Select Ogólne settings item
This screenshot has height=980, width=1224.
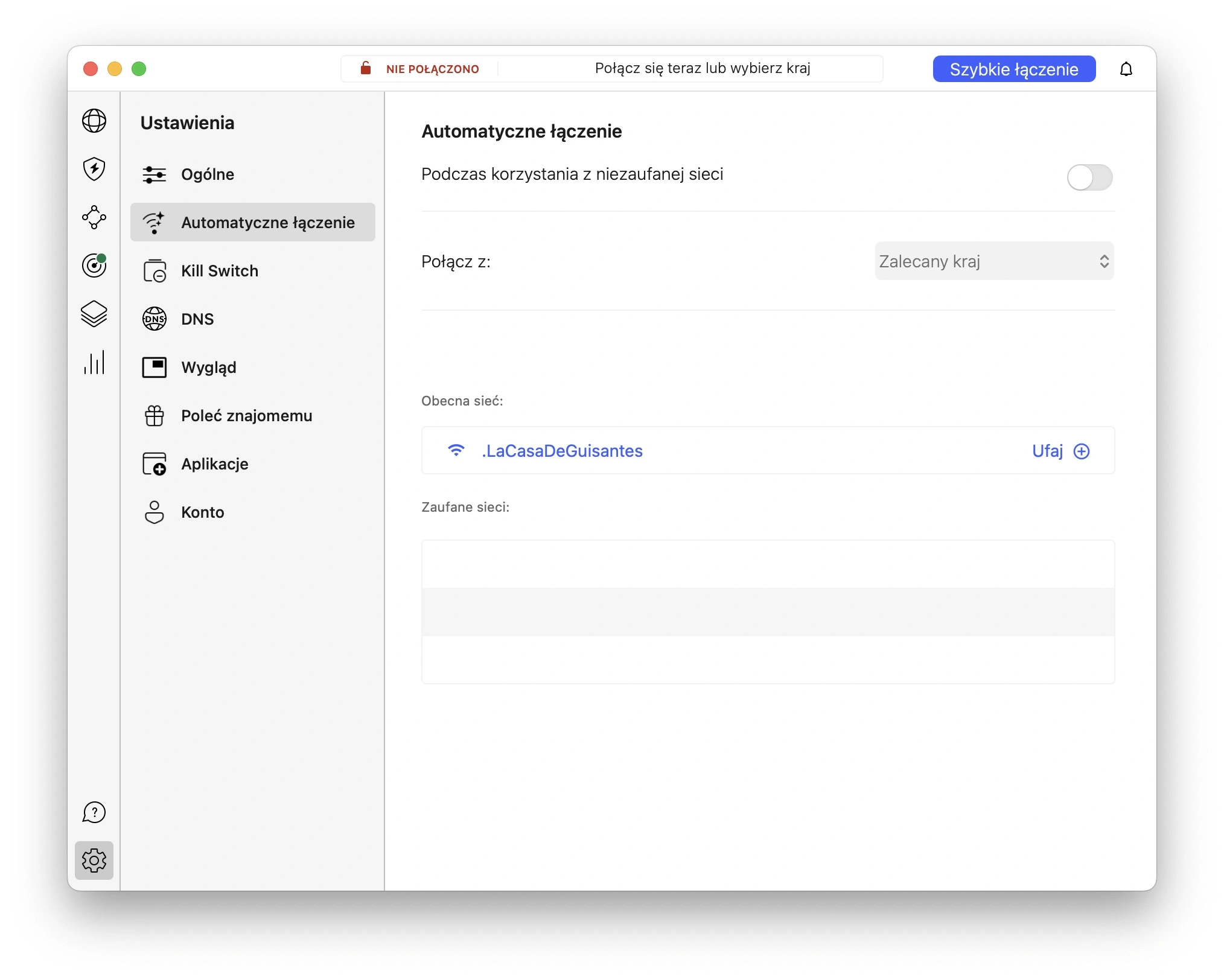point(253,174)
